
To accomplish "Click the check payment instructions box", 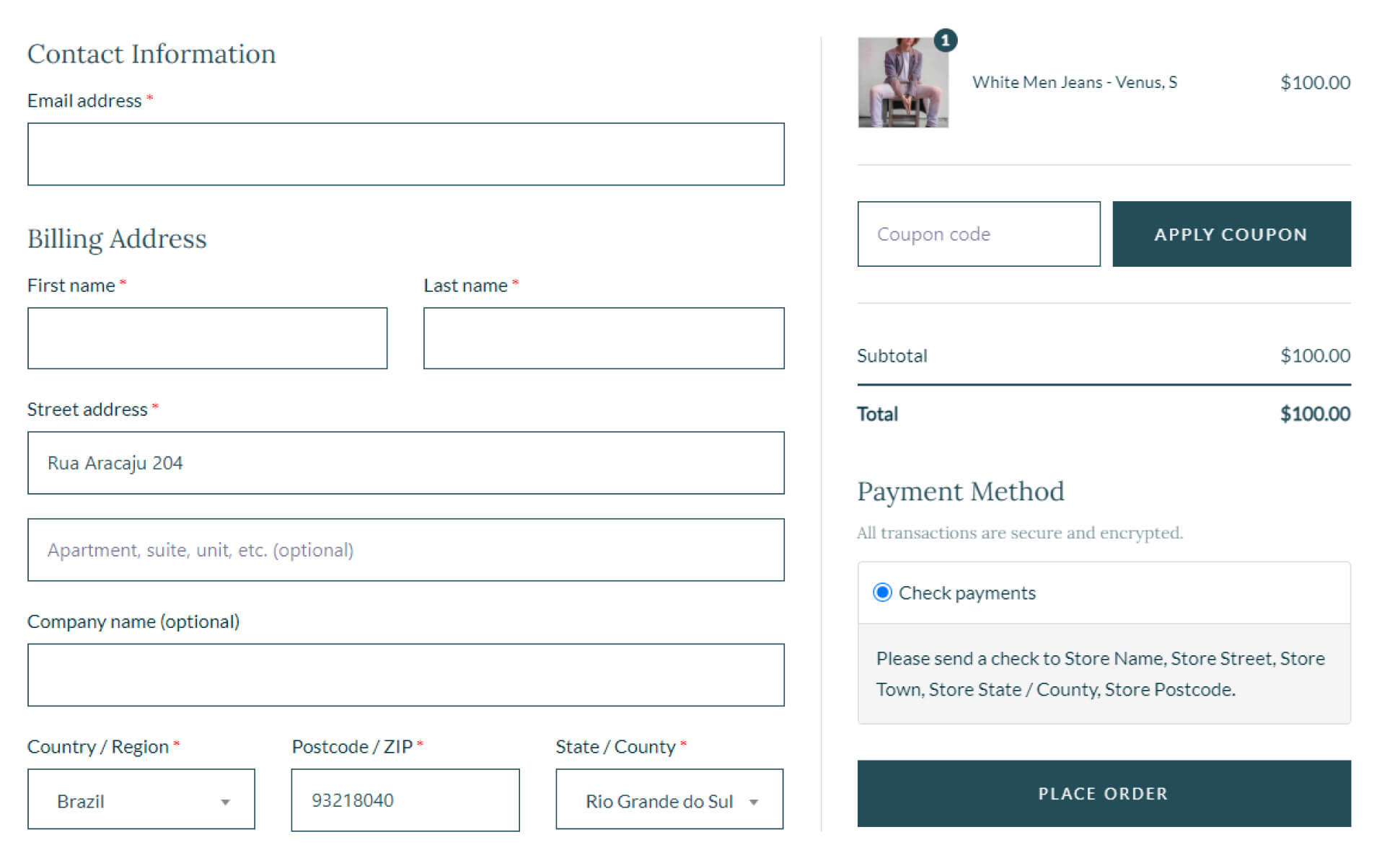I will coord(1103,673).
